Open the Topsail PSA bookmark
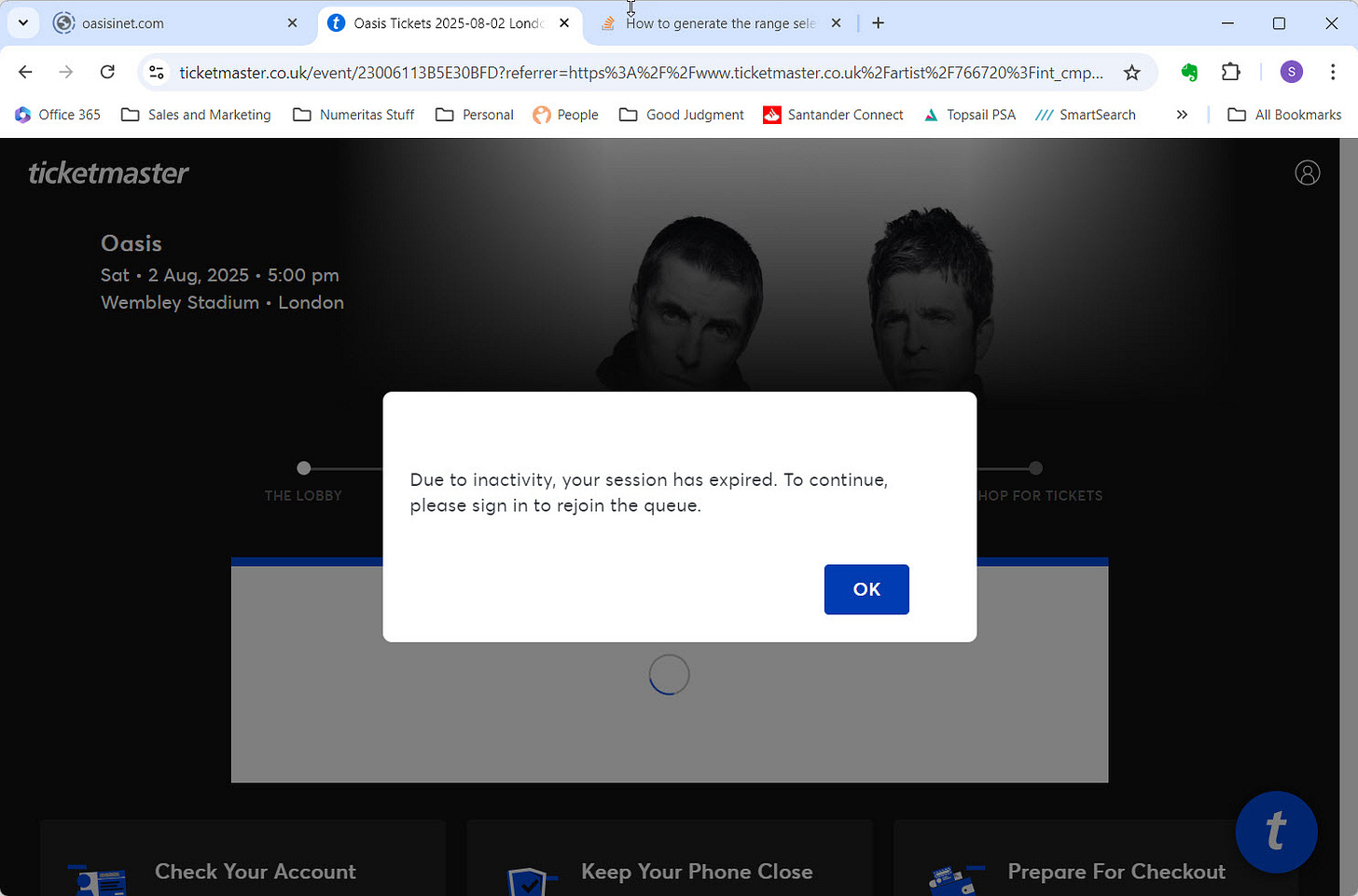 (x=969, y=115)
